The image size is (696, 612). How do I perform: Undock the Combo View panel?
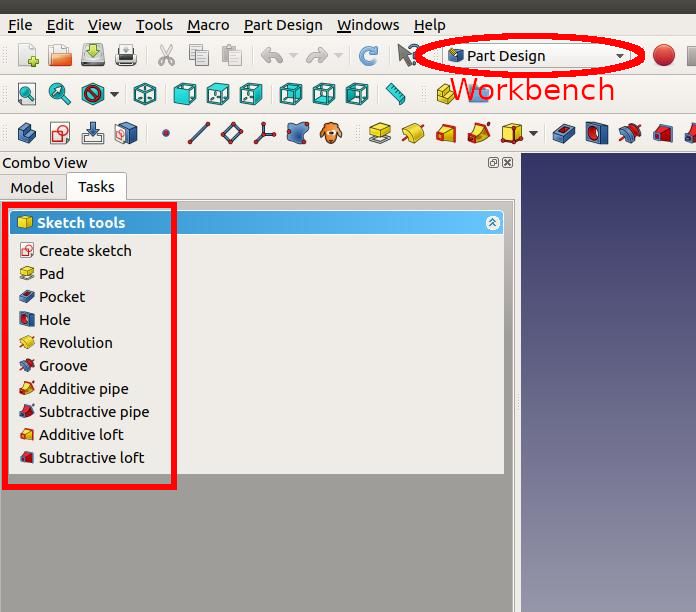493,162
